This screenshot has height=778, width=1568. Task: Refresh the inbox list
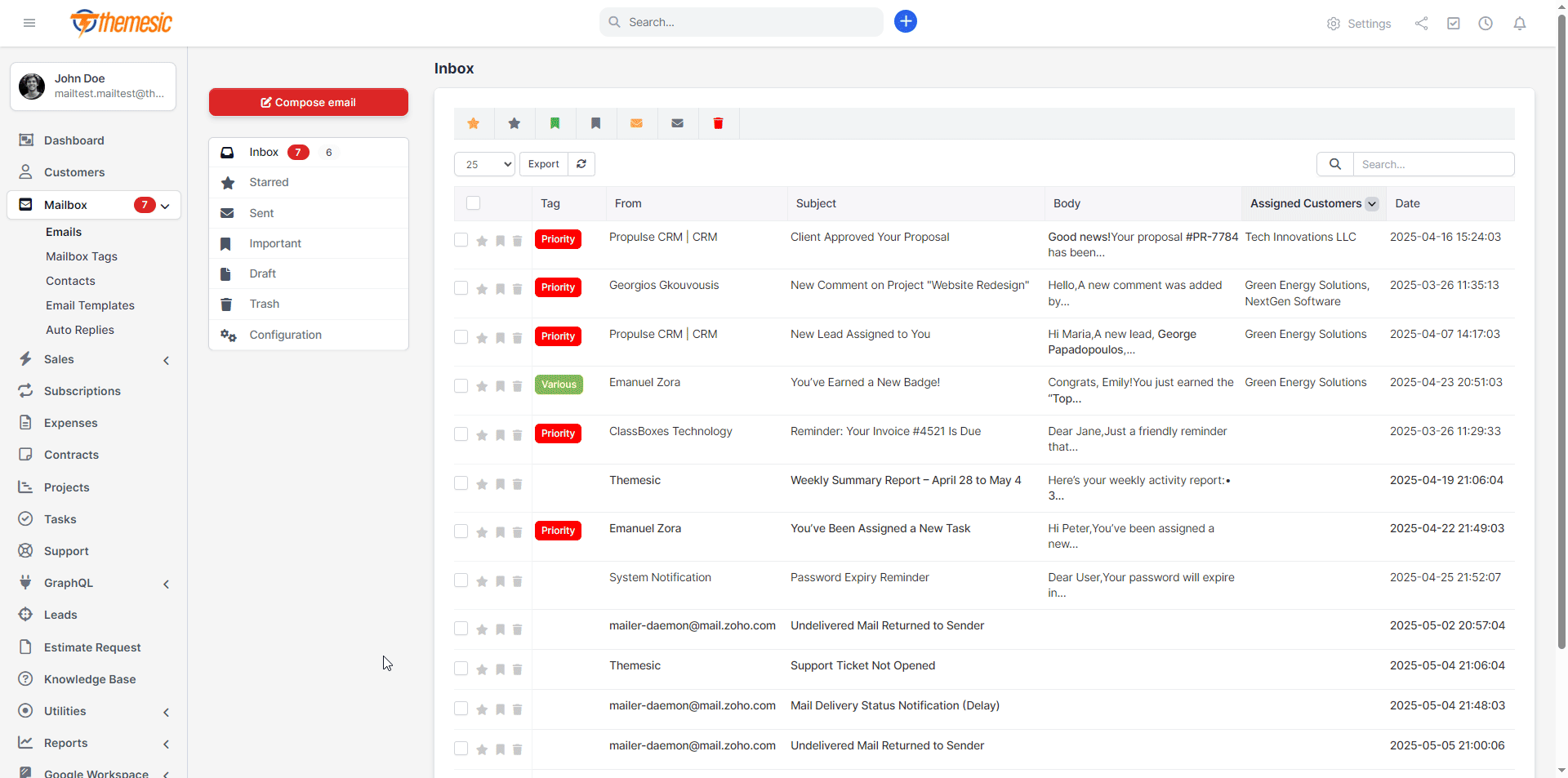pyautogui.click(x=581, y=164)
